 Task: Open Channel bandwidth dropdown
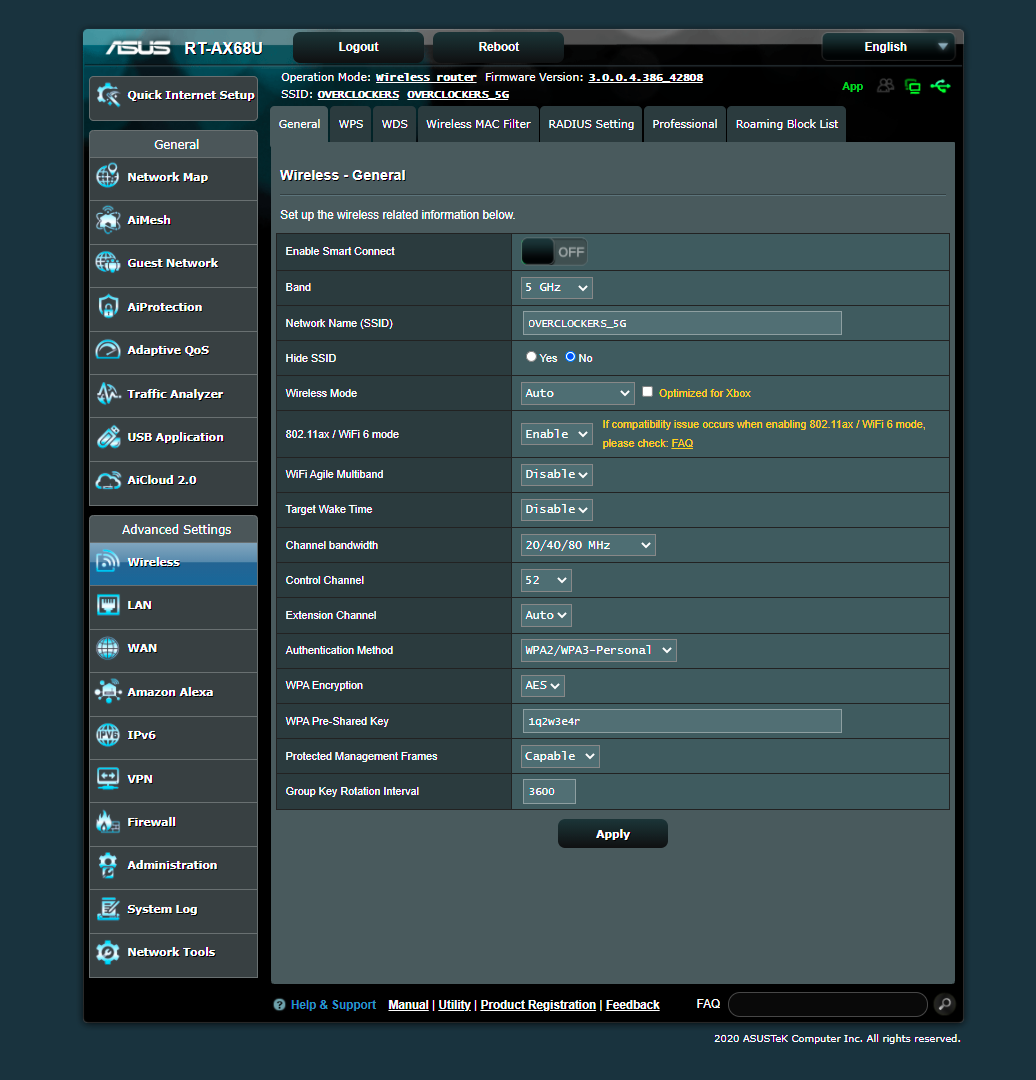coord(588,545)
